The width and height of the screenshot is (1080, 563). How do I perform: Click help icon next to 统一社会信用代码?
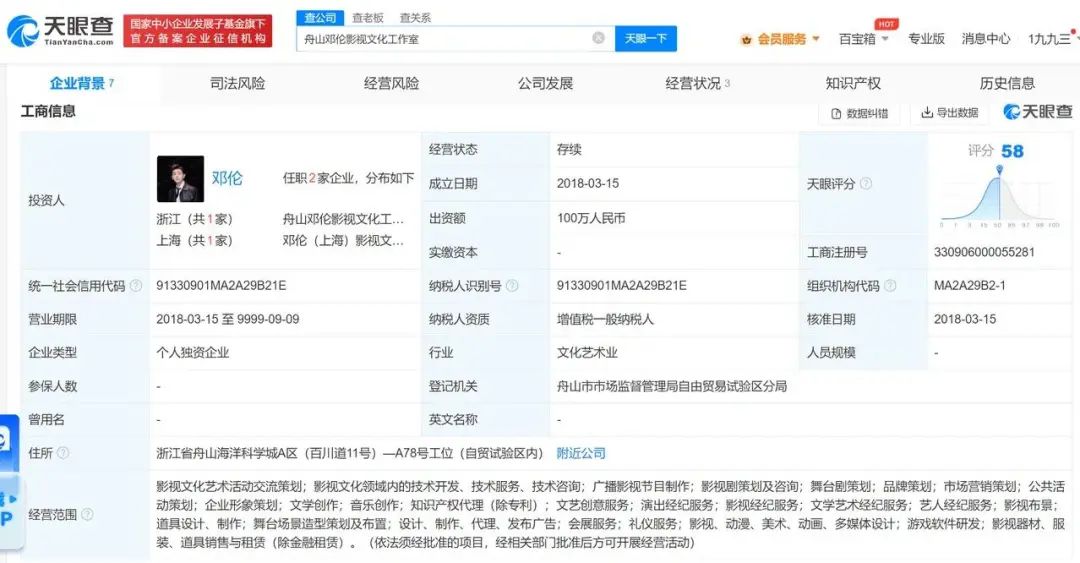[136, 286]
